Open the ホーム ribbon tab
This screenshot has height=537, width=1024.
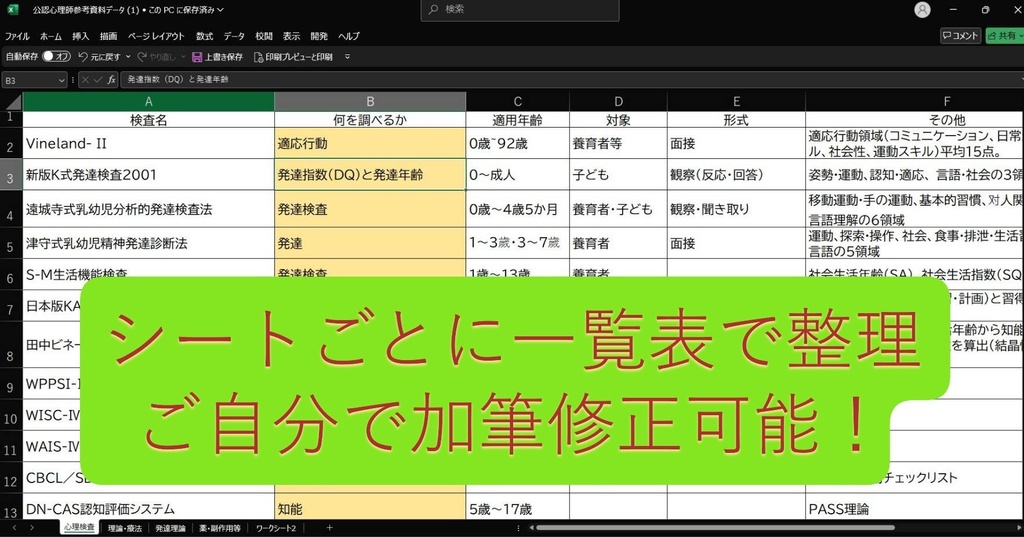[51, 36]
